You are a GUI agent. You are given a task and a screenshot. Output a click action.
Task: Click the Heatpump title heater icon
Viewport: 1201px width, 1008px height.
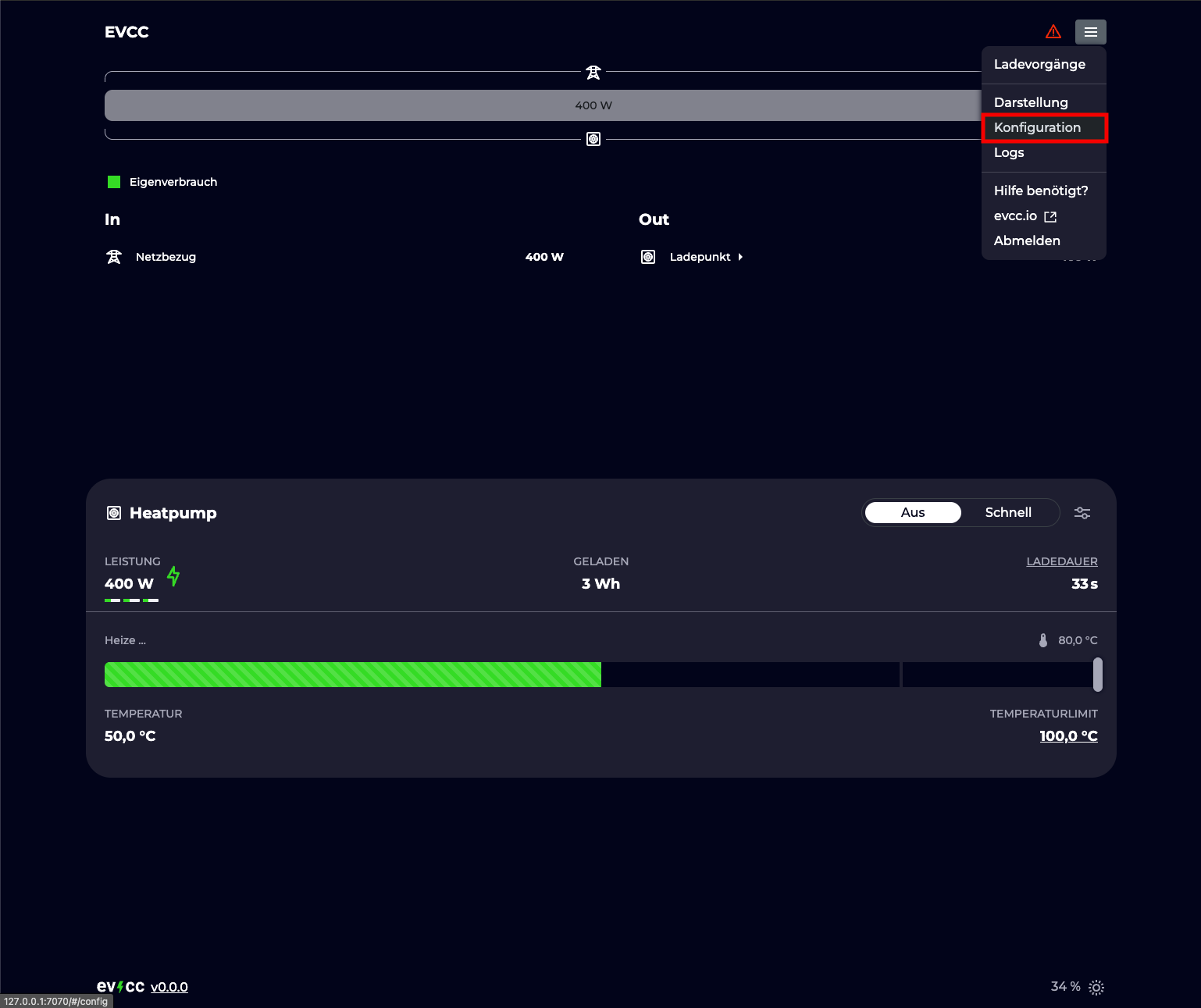click(x=114, y=513)
